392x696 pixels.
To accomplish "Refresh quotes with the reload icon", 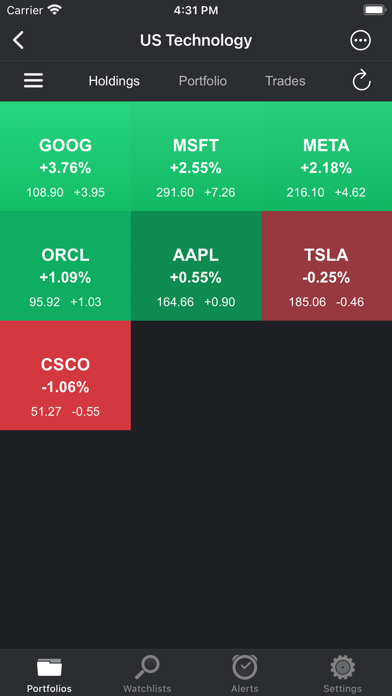I will 361,80.
